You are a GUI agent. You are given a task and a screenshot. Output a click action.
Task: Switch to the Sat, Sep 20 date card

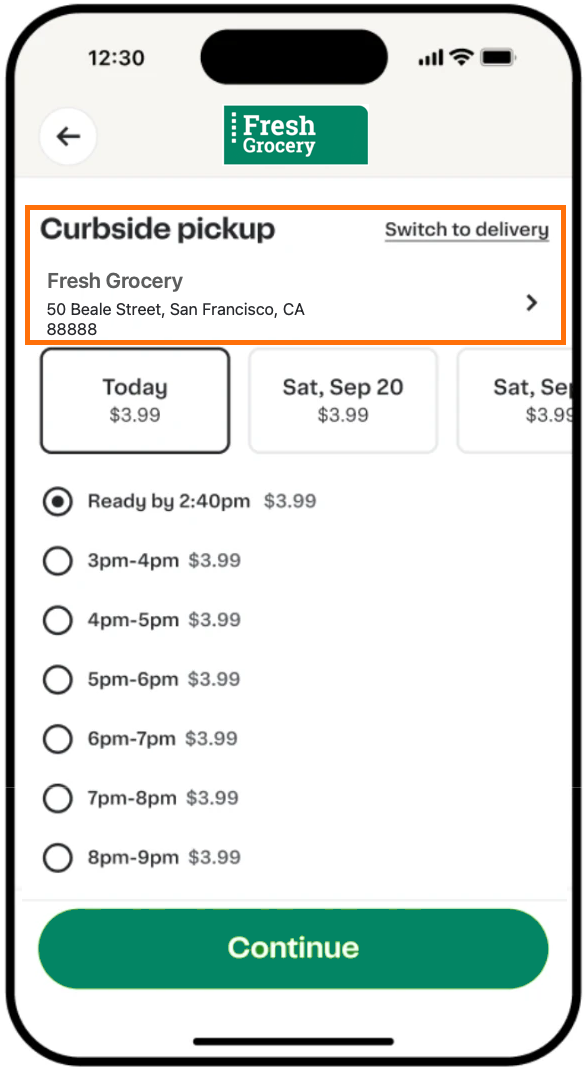[x=342, y=400]
